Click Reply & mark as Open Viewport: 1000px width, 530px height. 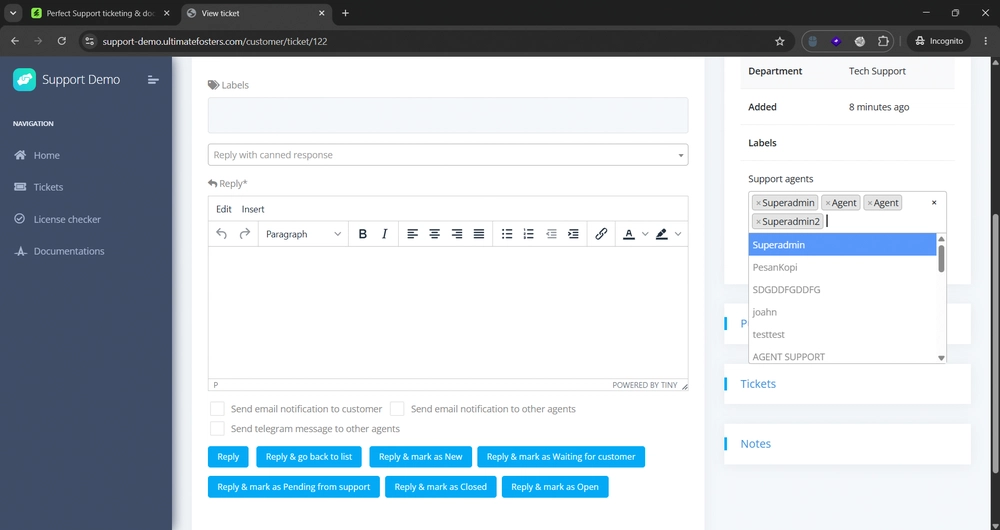(555, 487)
